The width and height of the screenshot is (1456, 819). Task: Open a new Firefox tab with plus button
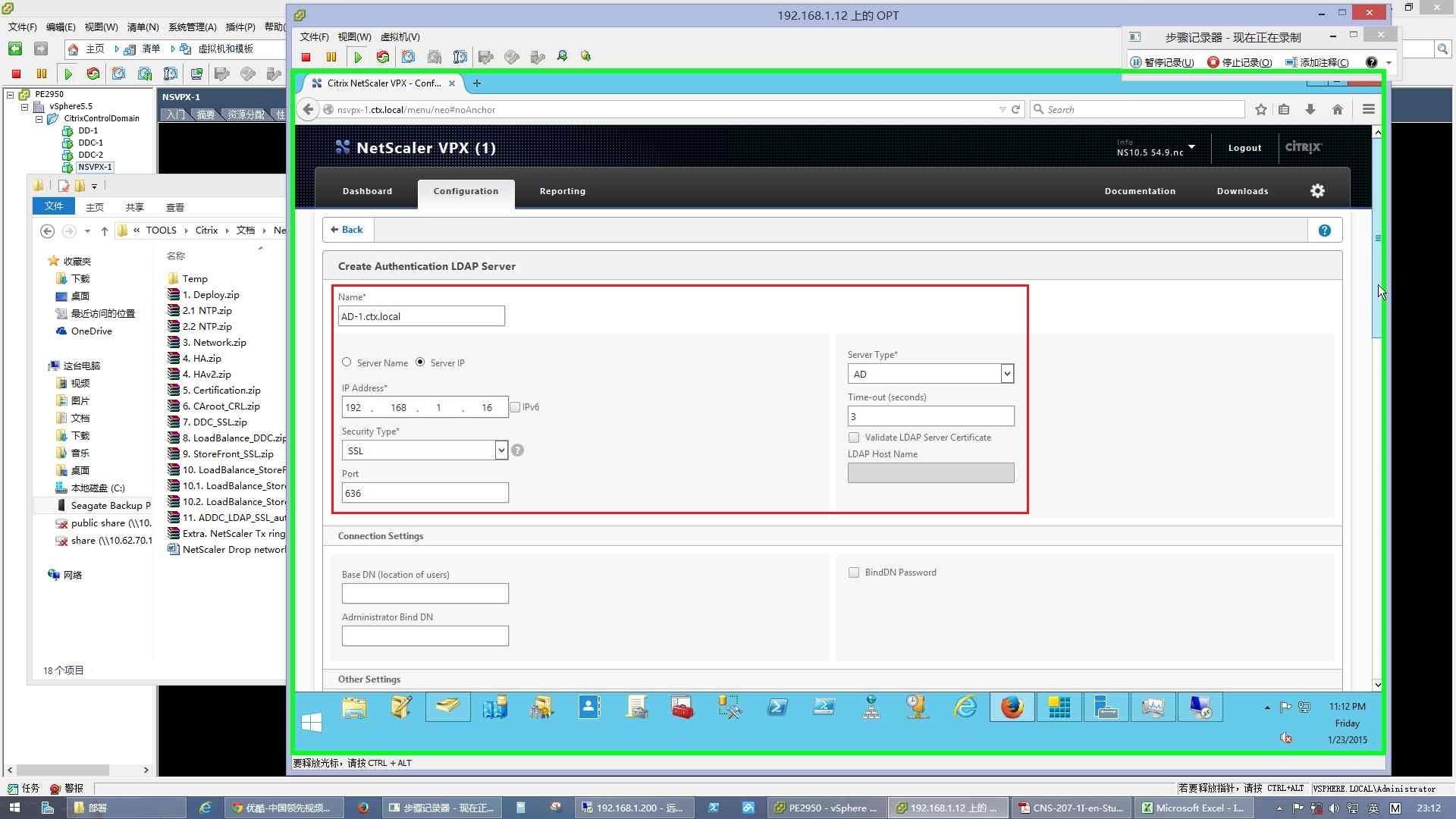tap(476, 83)
